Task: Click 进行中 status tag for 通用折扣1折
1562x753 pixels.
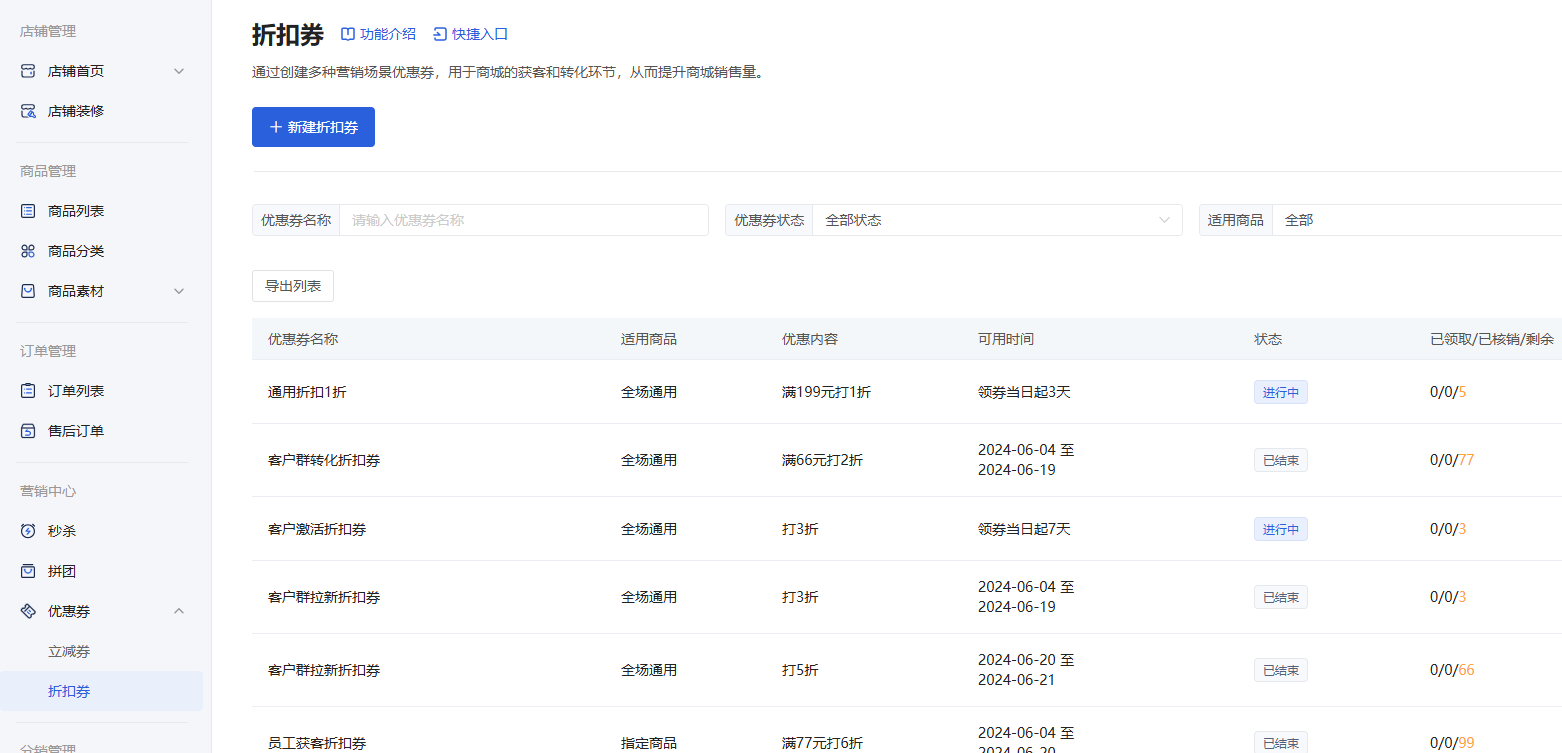Action: tap(1281, 392)
